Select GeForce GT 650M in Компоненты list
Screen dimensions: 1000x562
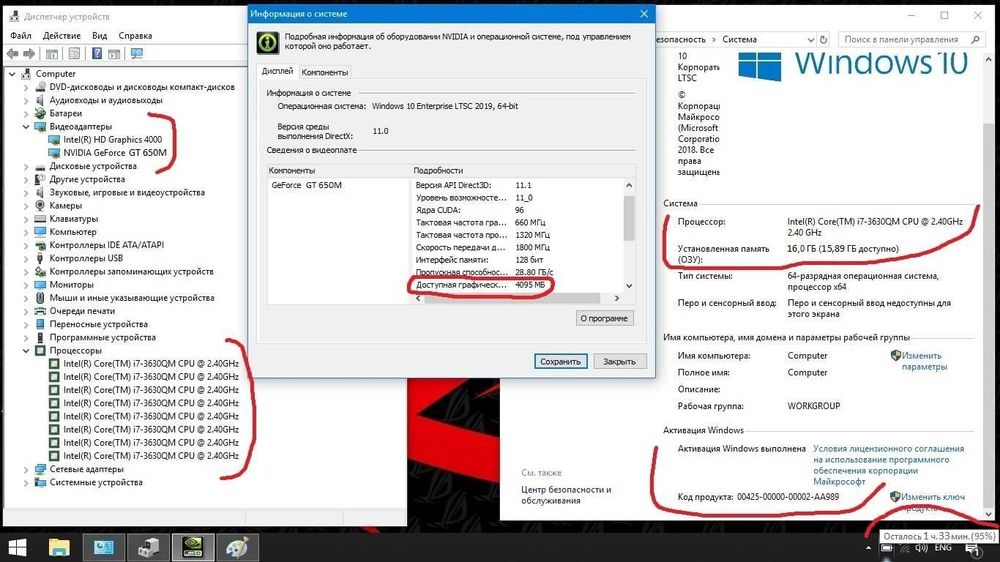(x=307, y=185)
